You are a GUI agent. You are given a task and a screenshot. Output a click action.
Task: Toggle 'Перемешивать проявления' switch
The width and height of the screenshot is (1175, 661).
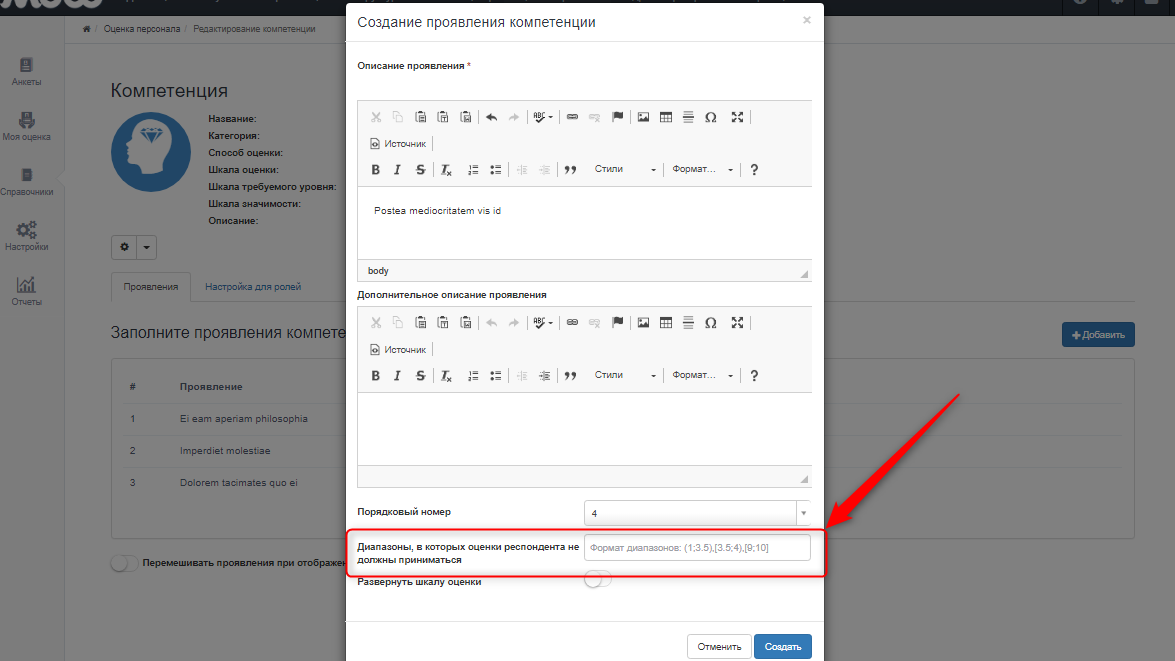click(x=125, y=563)
